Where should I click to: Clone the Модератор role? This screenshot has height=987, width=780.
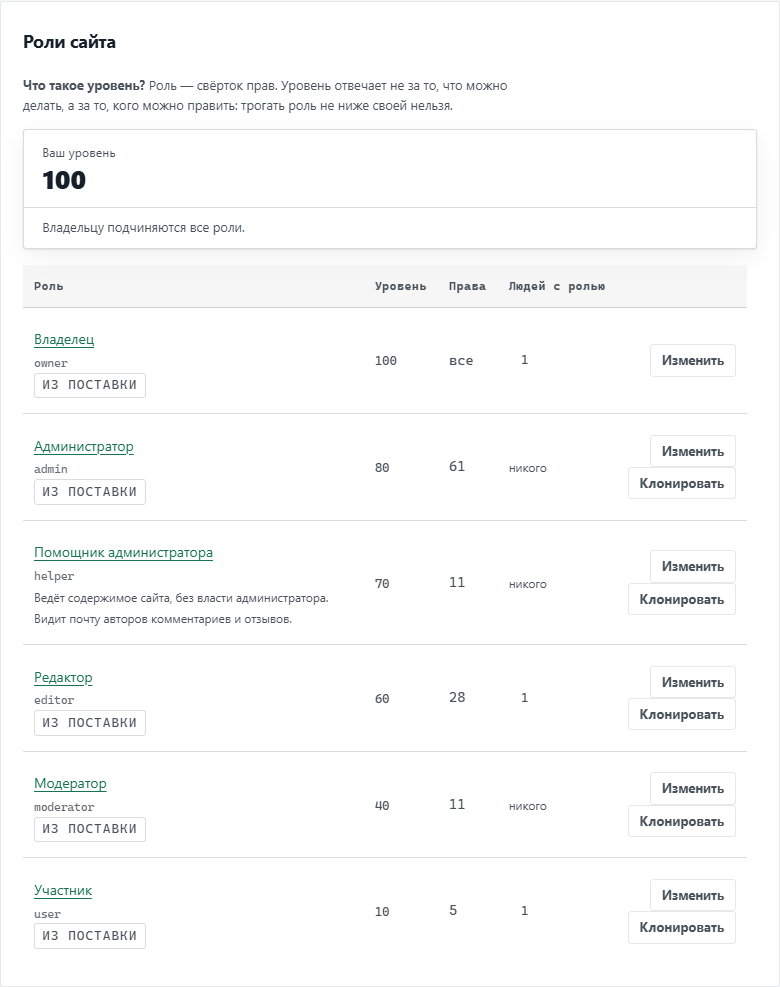coord(682,821)
